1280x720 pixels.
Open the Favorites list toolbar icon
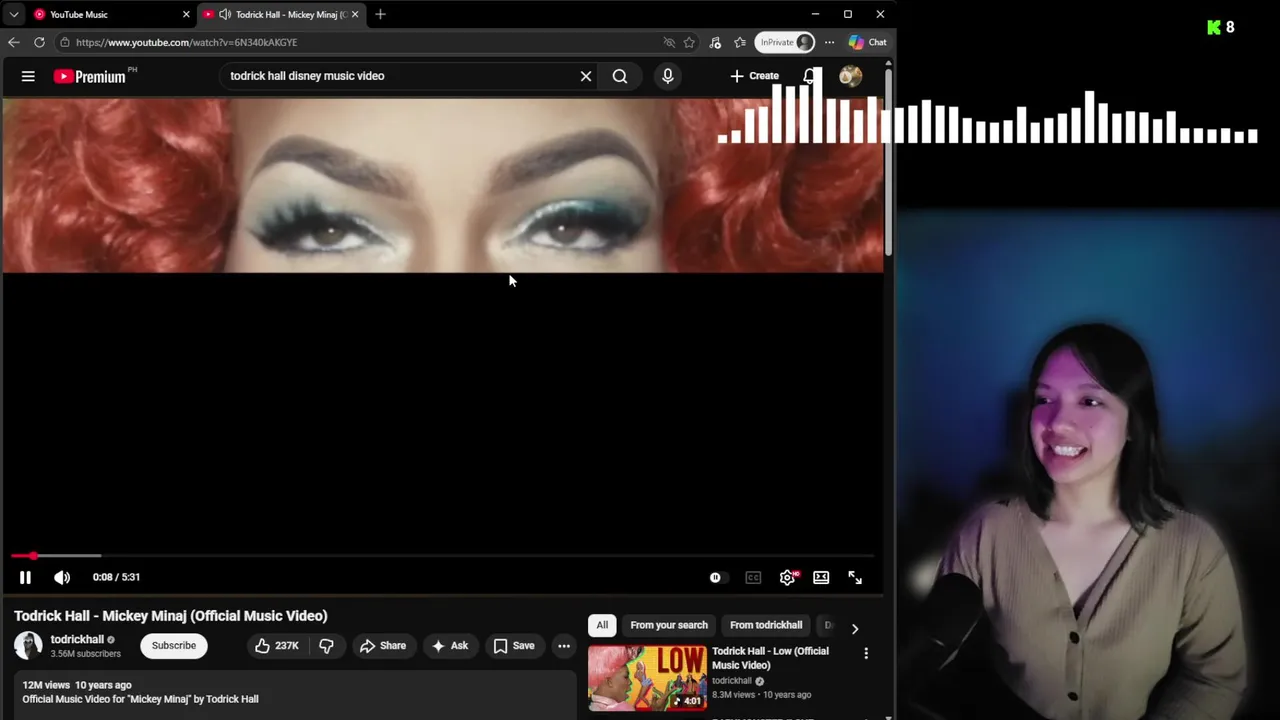tap(740, 42)
